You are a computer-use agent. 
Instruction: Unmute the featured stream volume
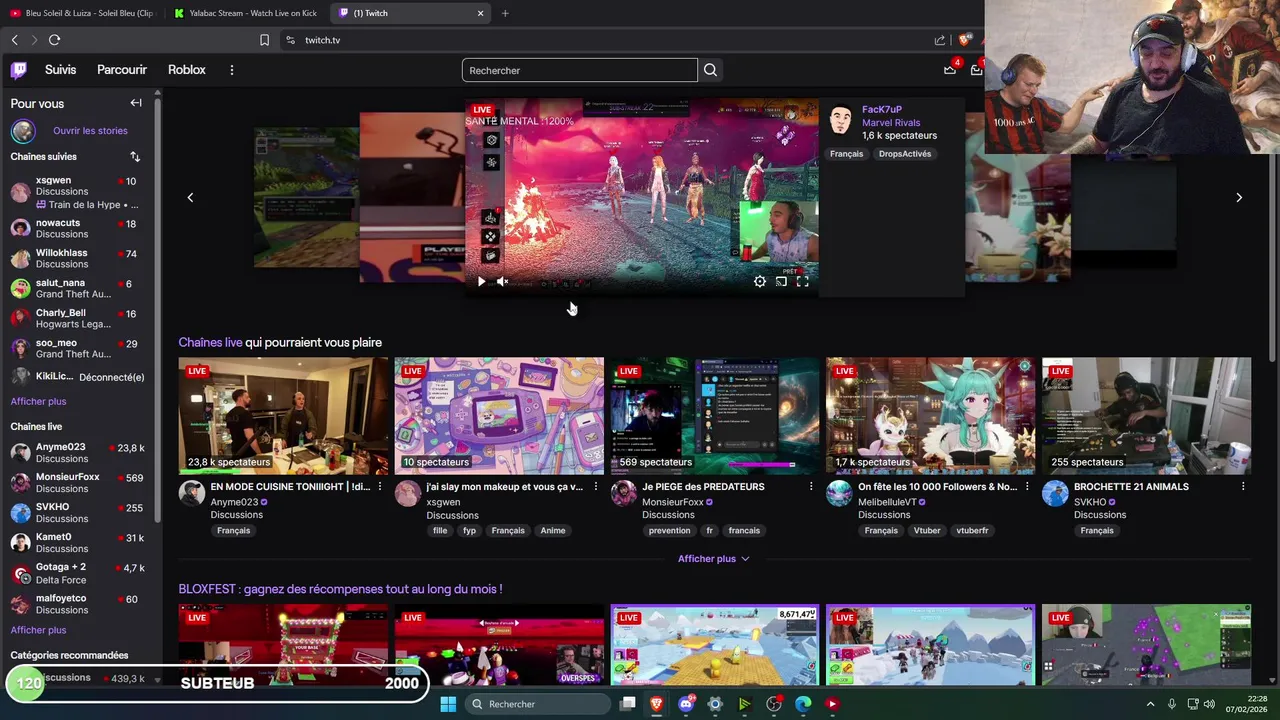tap(503, 282)
